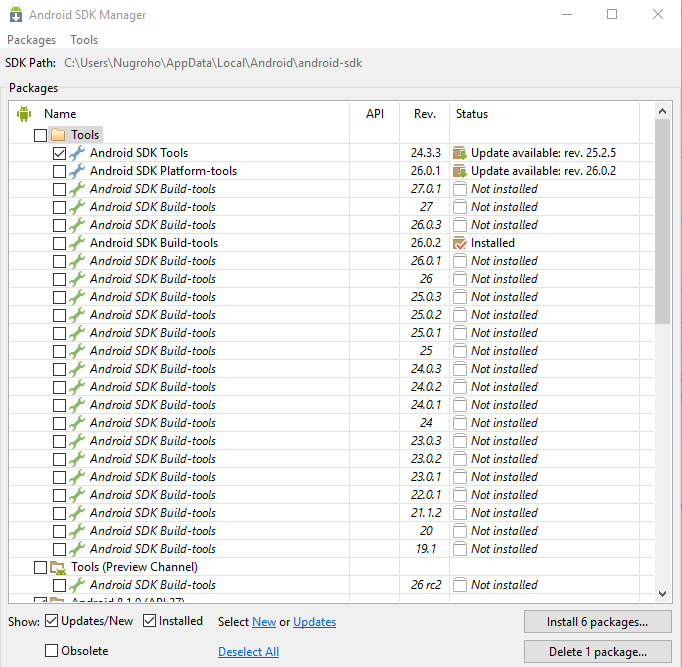This screenshot has width=682, height=667.
Task: Open the Packages menu
Action: 32,40
